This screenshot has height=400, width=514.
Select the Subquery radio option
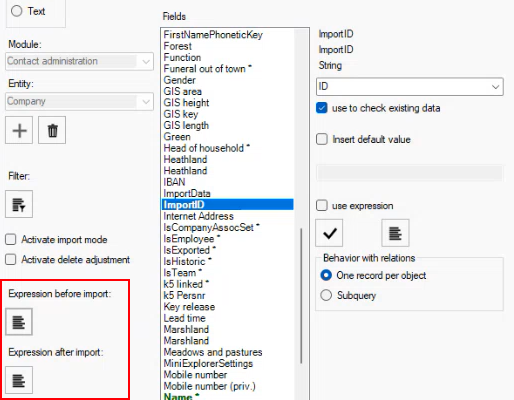click(326, 295)
